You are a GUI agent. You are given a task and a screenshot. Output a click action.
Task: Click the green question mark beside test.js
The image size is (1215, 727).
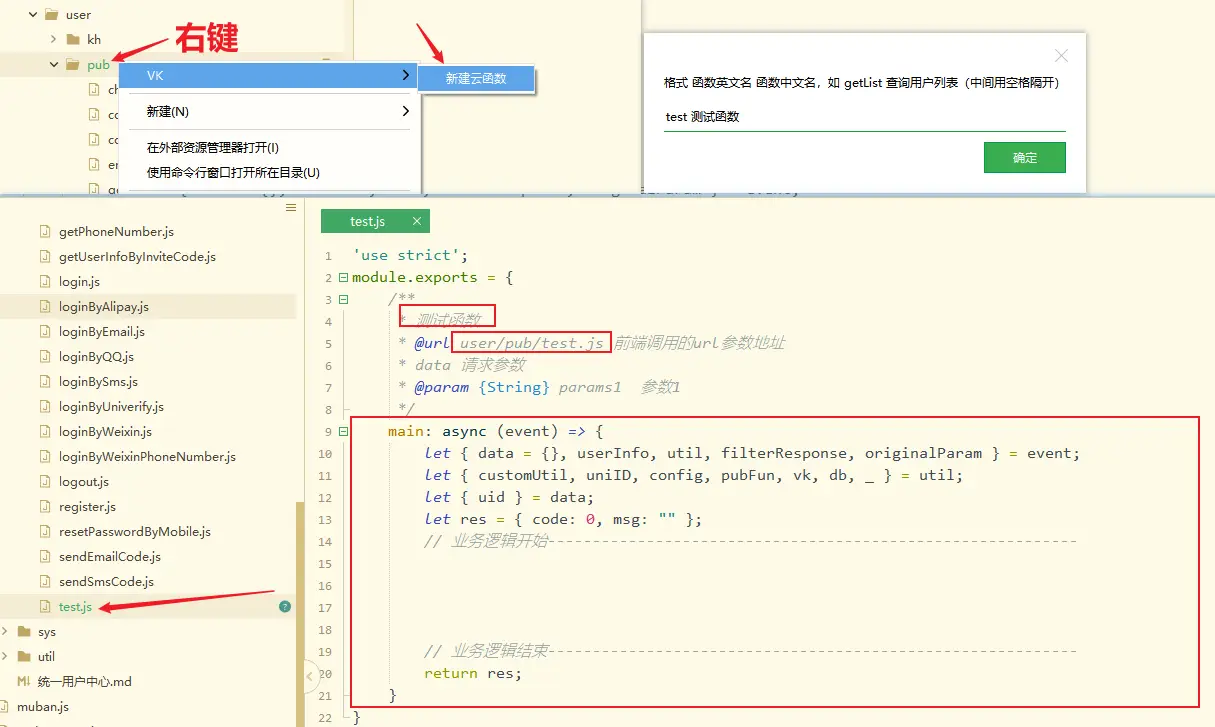[285, 607]
